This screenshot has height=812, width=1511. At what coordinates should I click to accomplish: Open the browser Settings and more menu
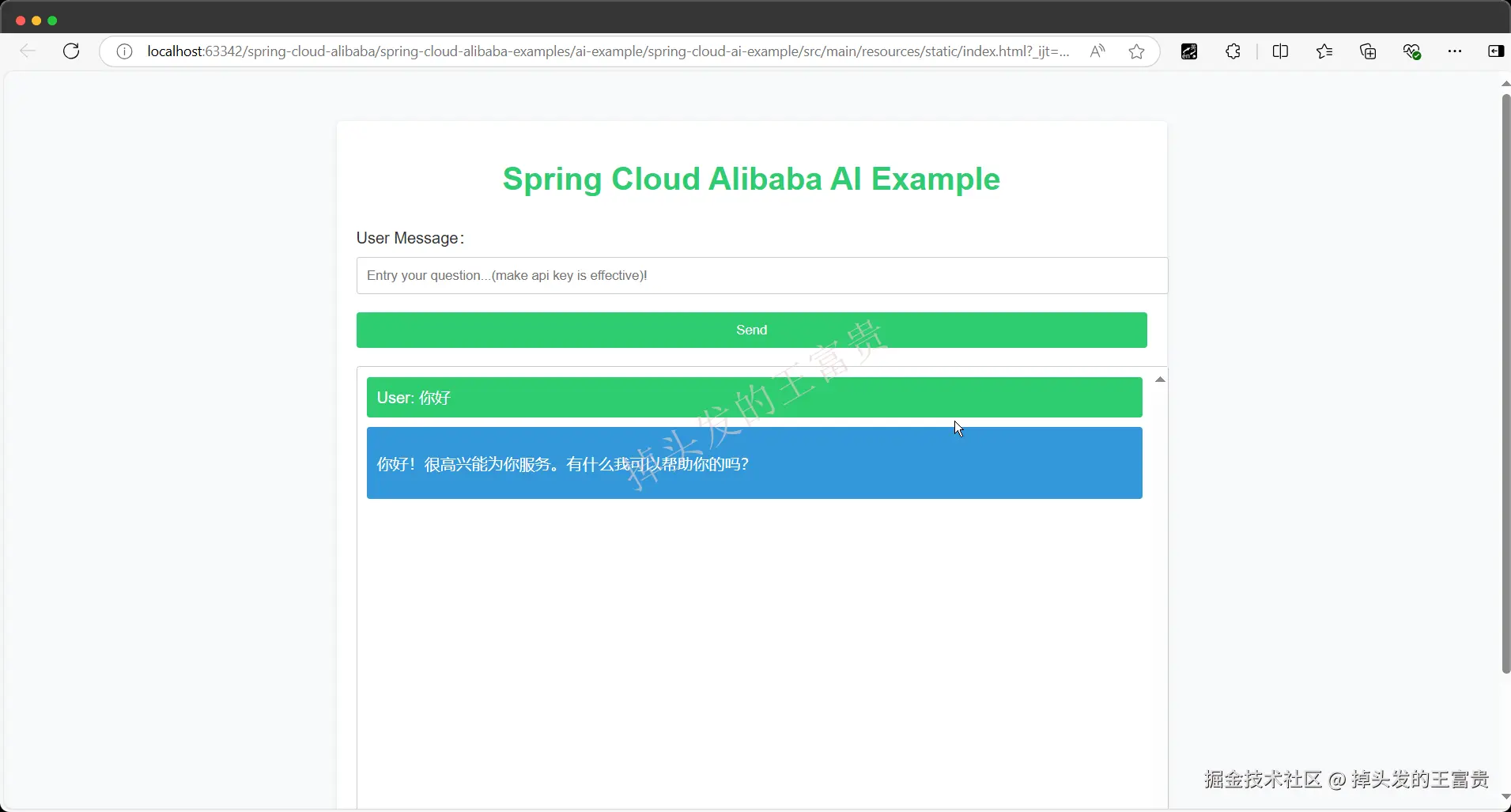pyautogui.click(x=1455, y=51)
